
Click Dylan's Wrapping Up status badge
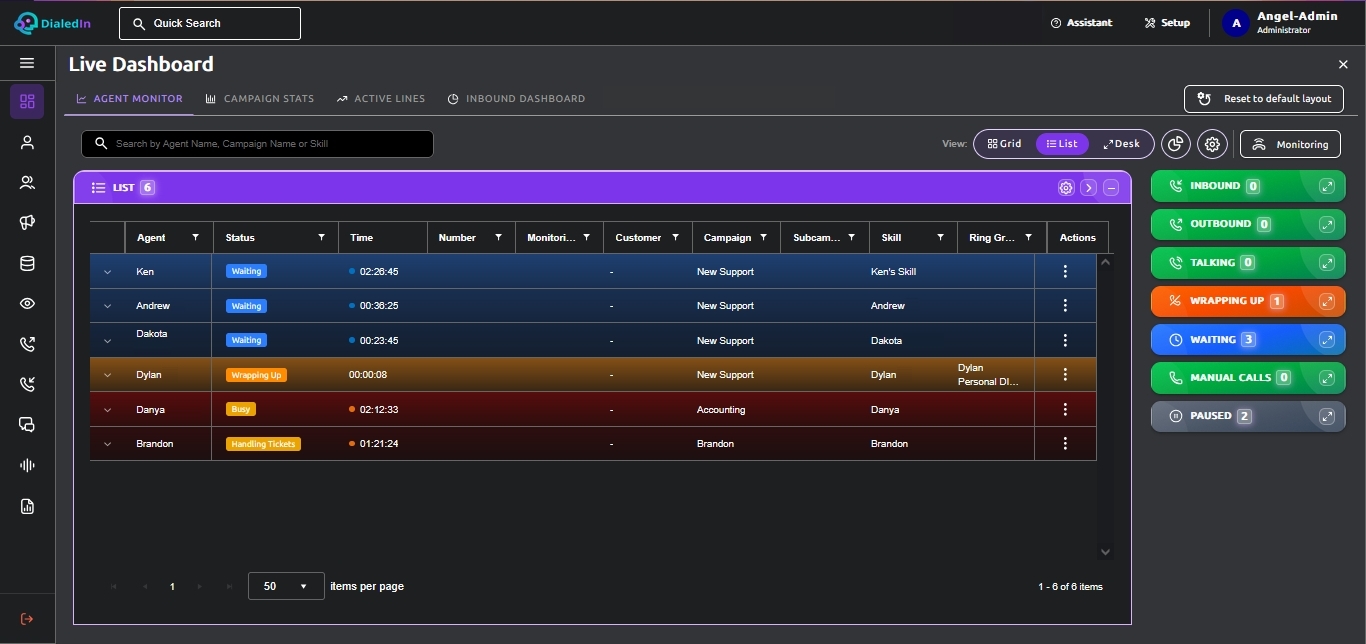256,375
